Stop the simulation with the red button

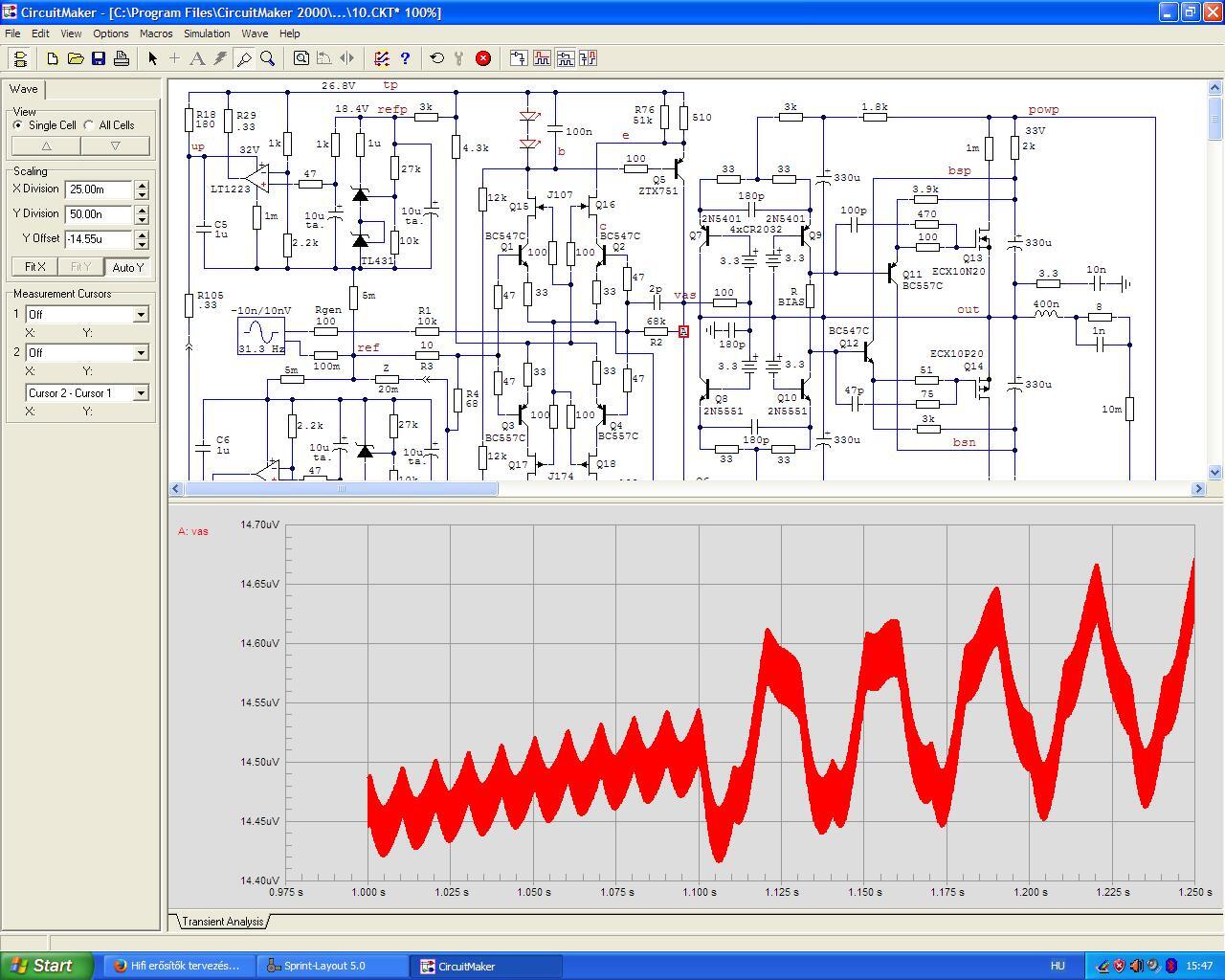tap(483, 58)
